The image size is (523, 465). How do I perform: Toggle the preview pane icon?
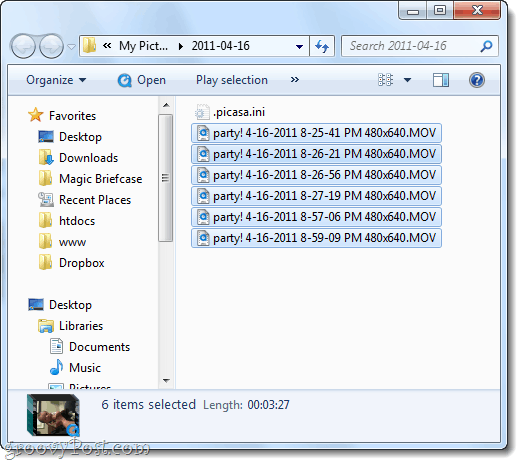pos(441,80)
